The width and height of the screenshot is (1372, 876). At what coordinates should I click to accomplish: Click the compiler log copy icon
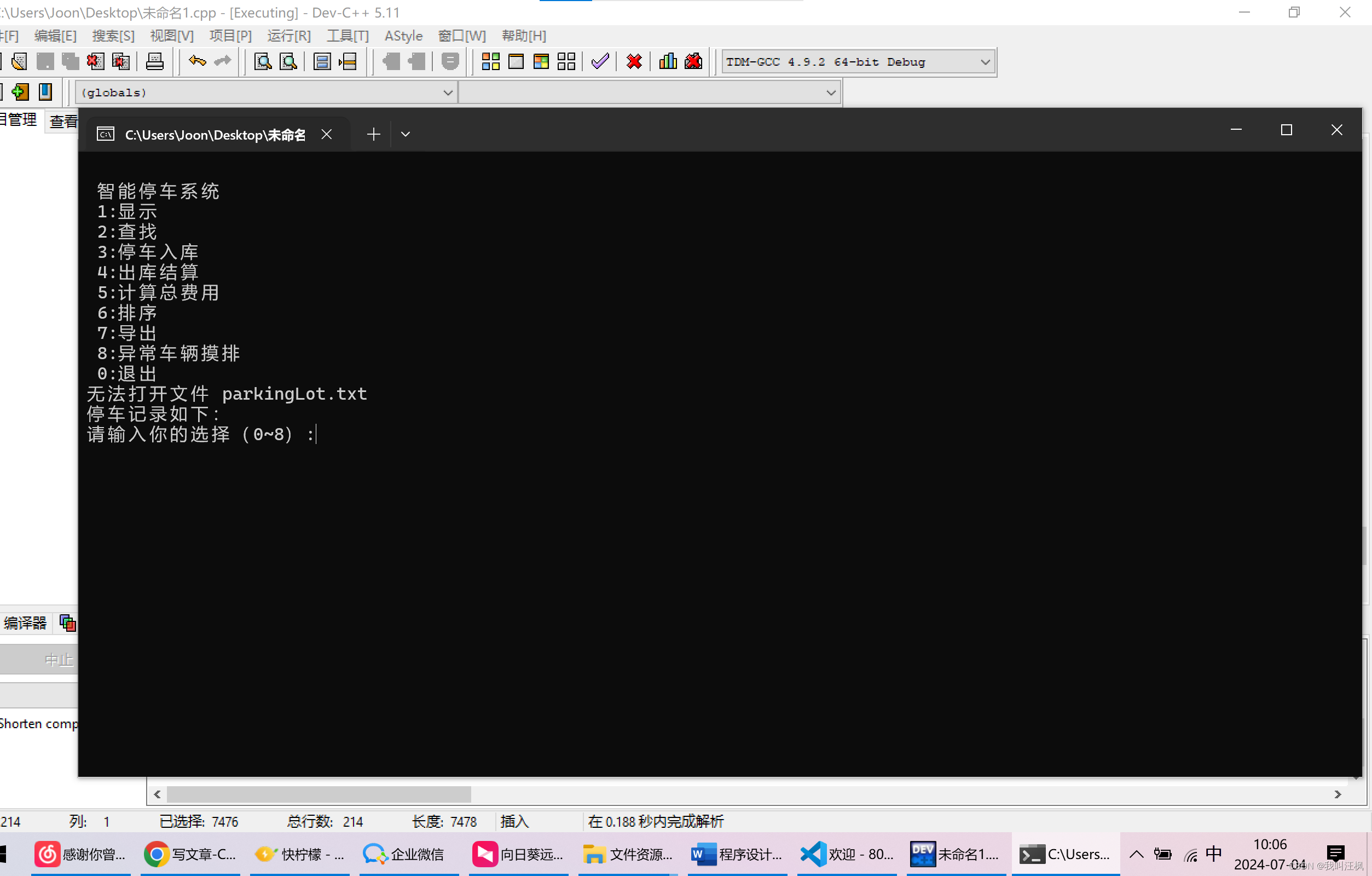[x=67, y=623]
